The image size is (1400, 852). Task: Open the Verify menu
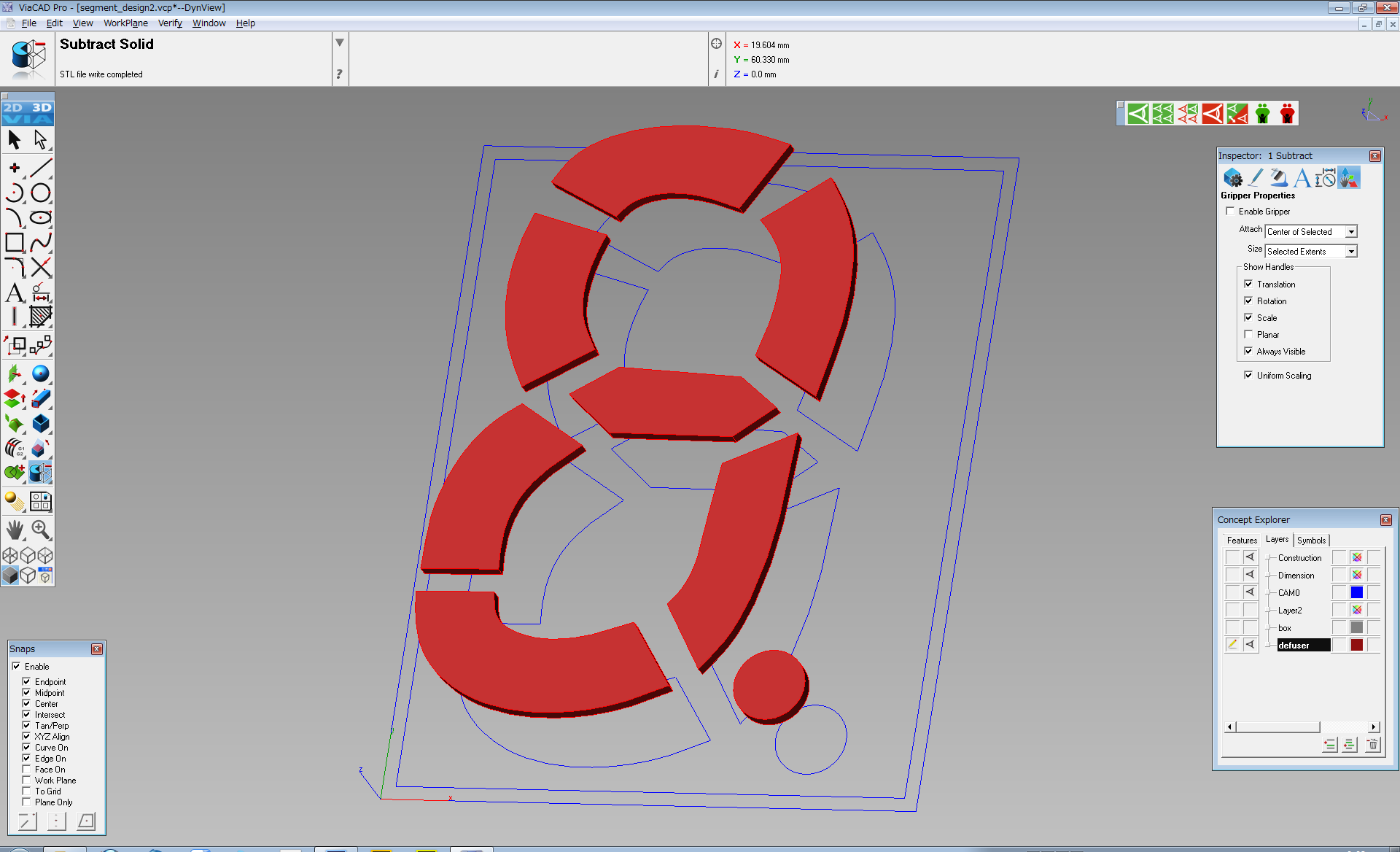coord(170,23)
